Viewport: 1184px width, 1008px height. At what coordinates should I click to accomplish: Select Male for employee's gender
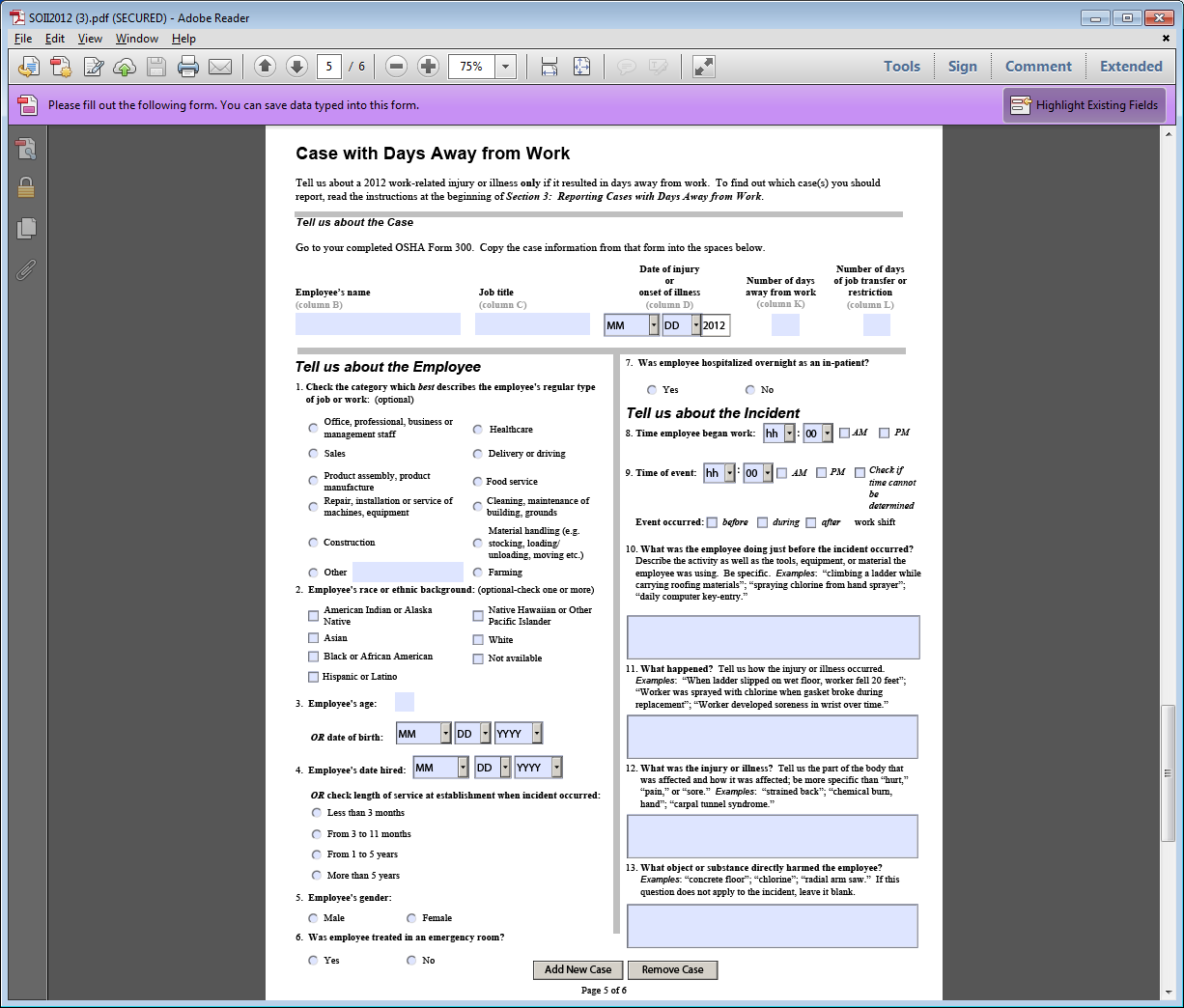pyautogui.click(x=313, y=918)
